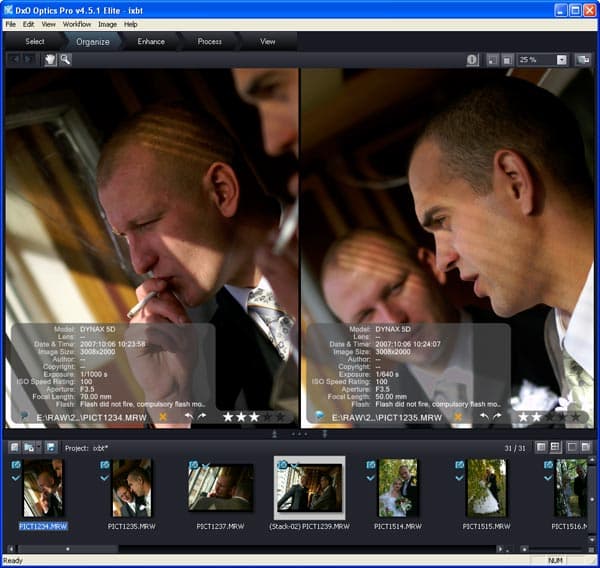Click the scrollbar left arrow in project pane
Viewport: 600px width, 568px height.
coord(11,549)
